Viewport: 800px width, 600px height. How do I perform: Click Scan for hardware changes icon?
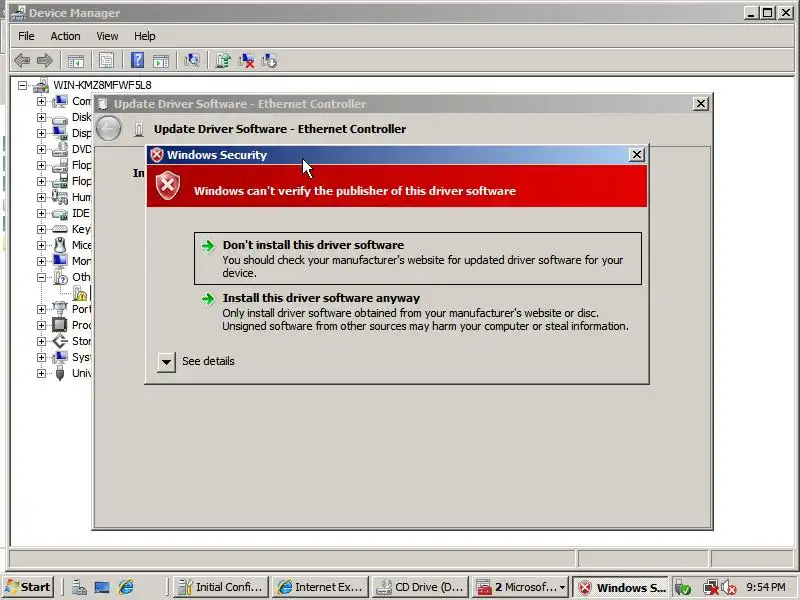pyautogui.click(x=192, y=61)
